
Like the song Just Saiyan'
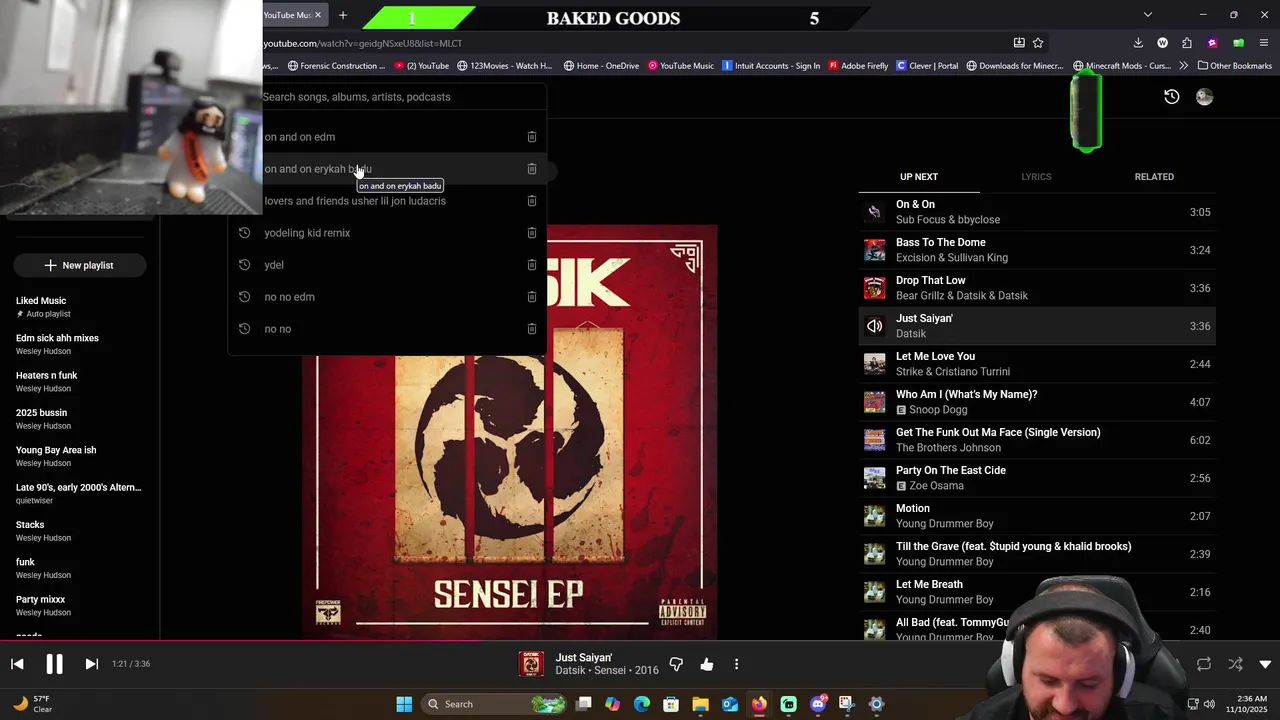[707, 664]
